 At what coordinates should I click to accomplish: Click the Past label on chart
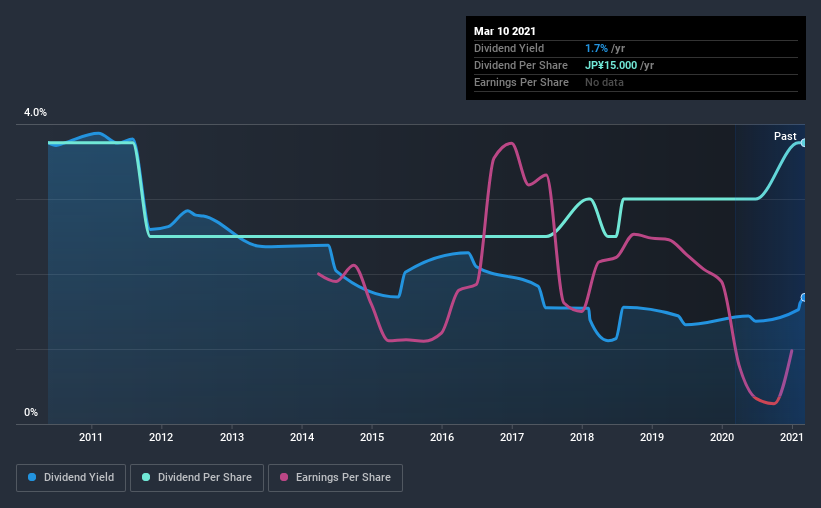[x=785, y=136]
